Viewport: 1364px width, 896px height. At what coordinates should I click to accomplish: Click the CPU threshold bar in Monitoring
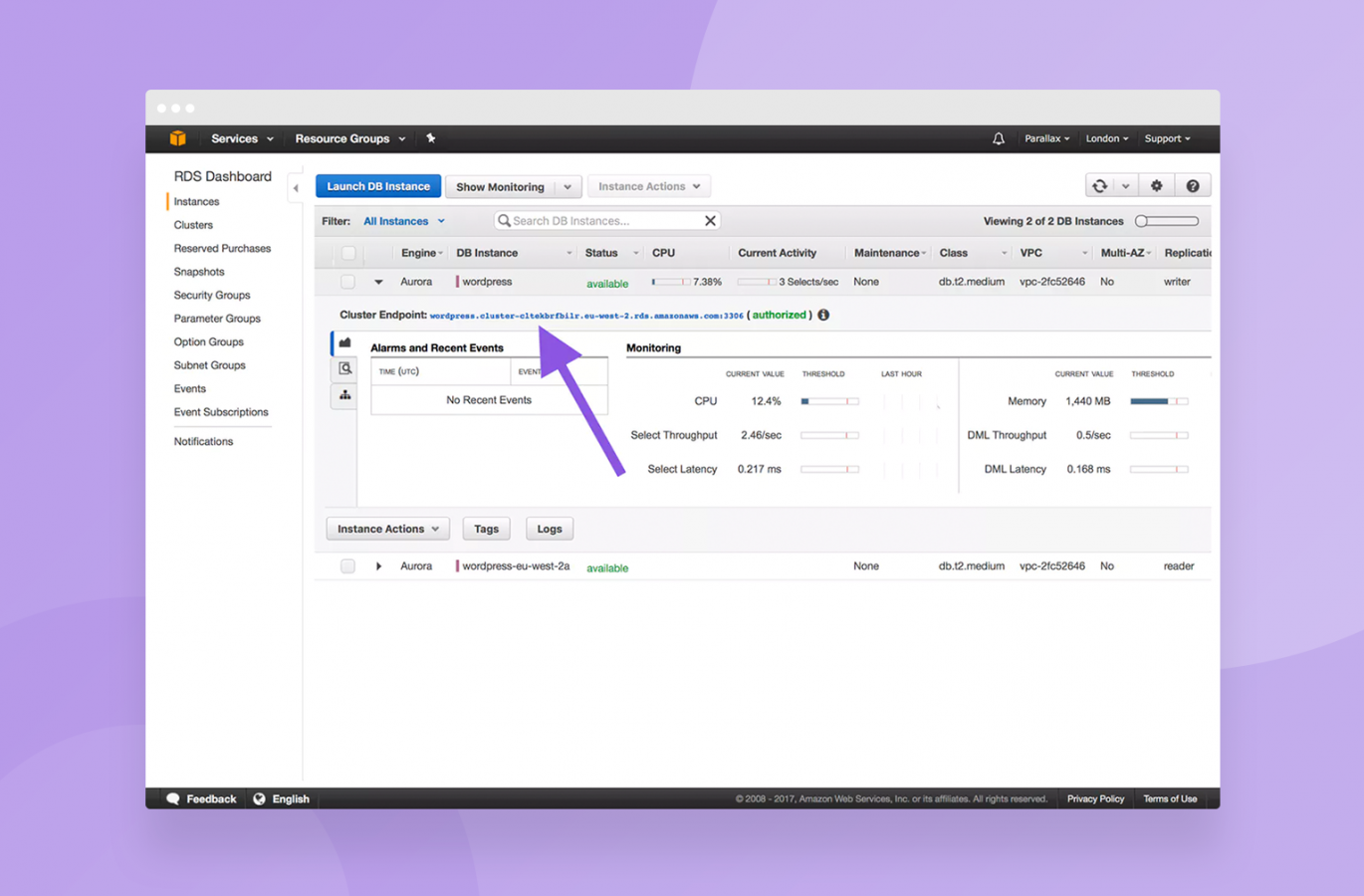829,401
